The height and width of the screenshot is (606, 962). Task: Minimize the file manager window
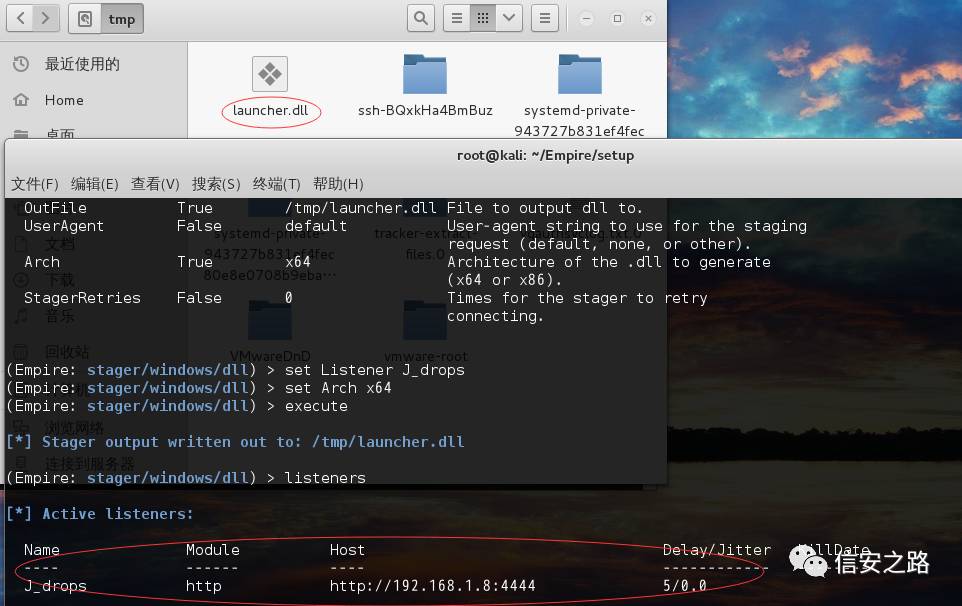(x=586, y=18)
